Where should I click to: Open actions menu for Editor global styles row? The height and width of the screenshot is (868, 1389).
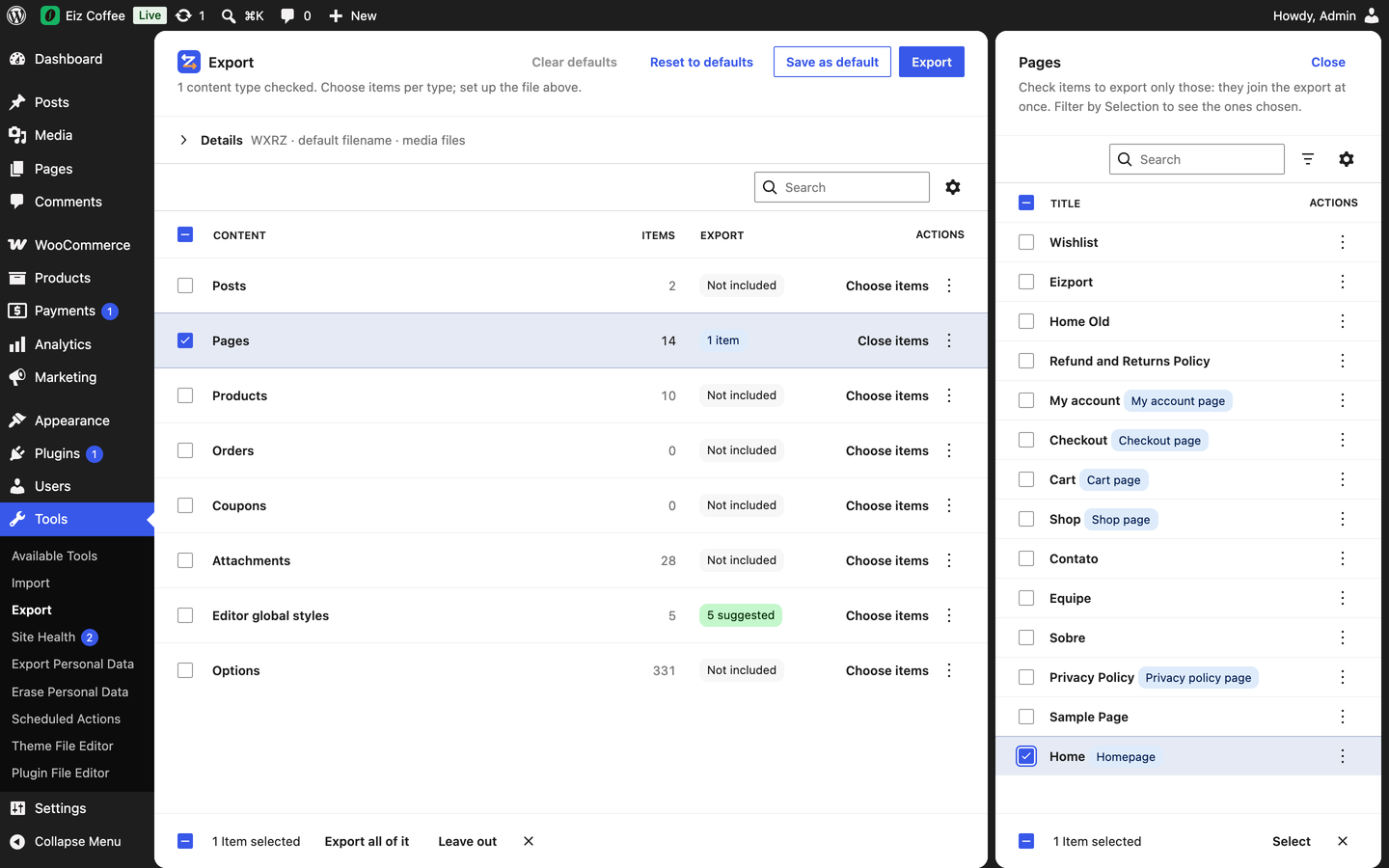pos(949,615)
